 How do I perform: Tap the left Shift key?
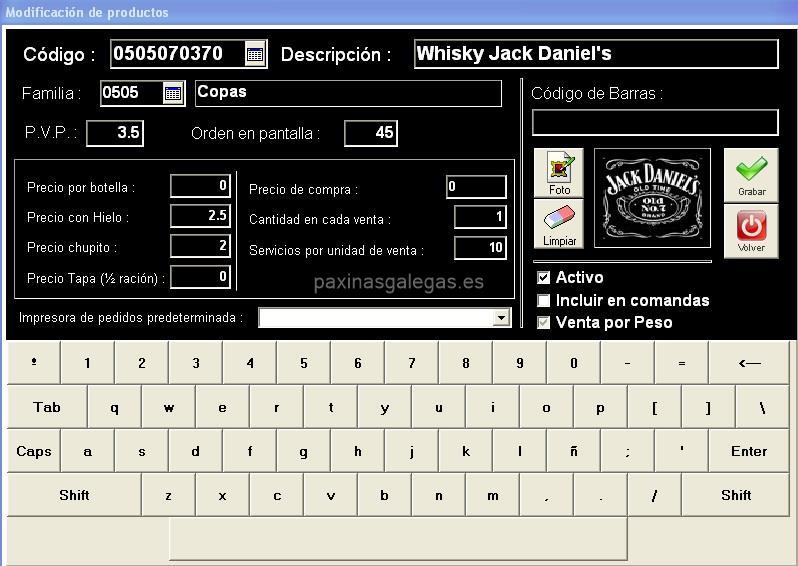coord(74,495)
